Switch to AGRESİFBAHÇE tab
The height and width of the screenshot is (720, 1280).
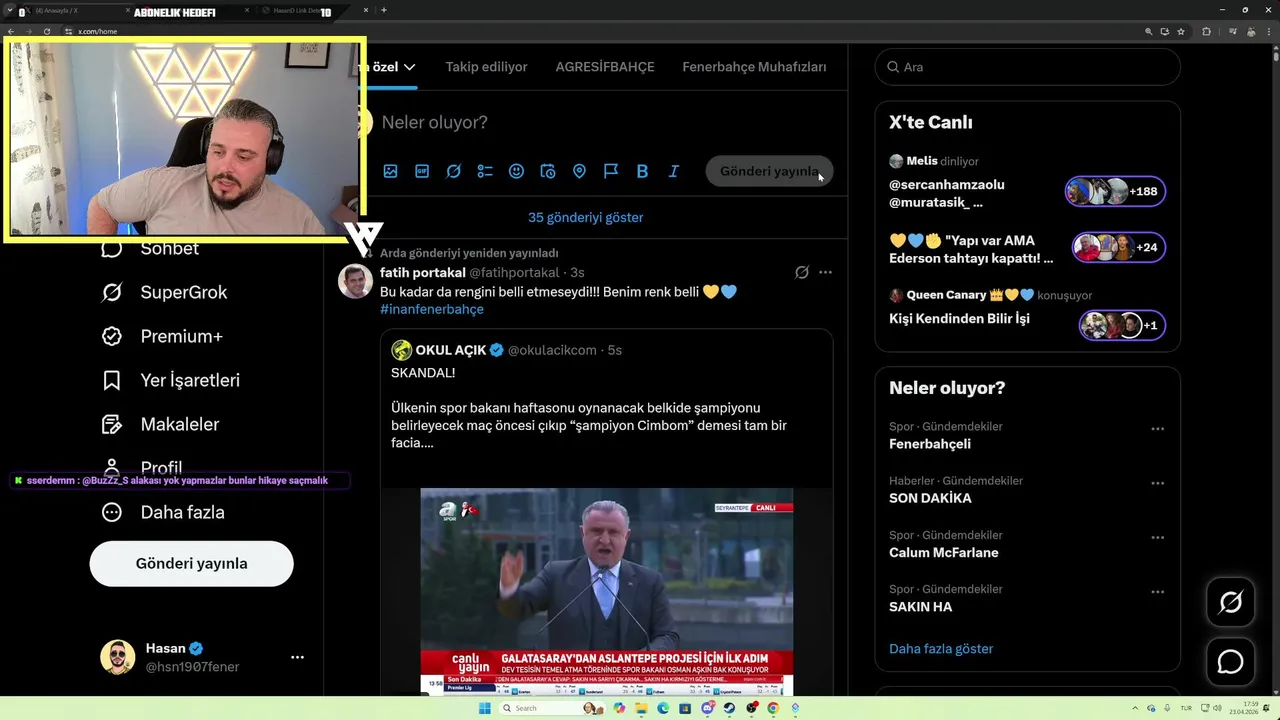pyautogui.click(x=605, y=67)
